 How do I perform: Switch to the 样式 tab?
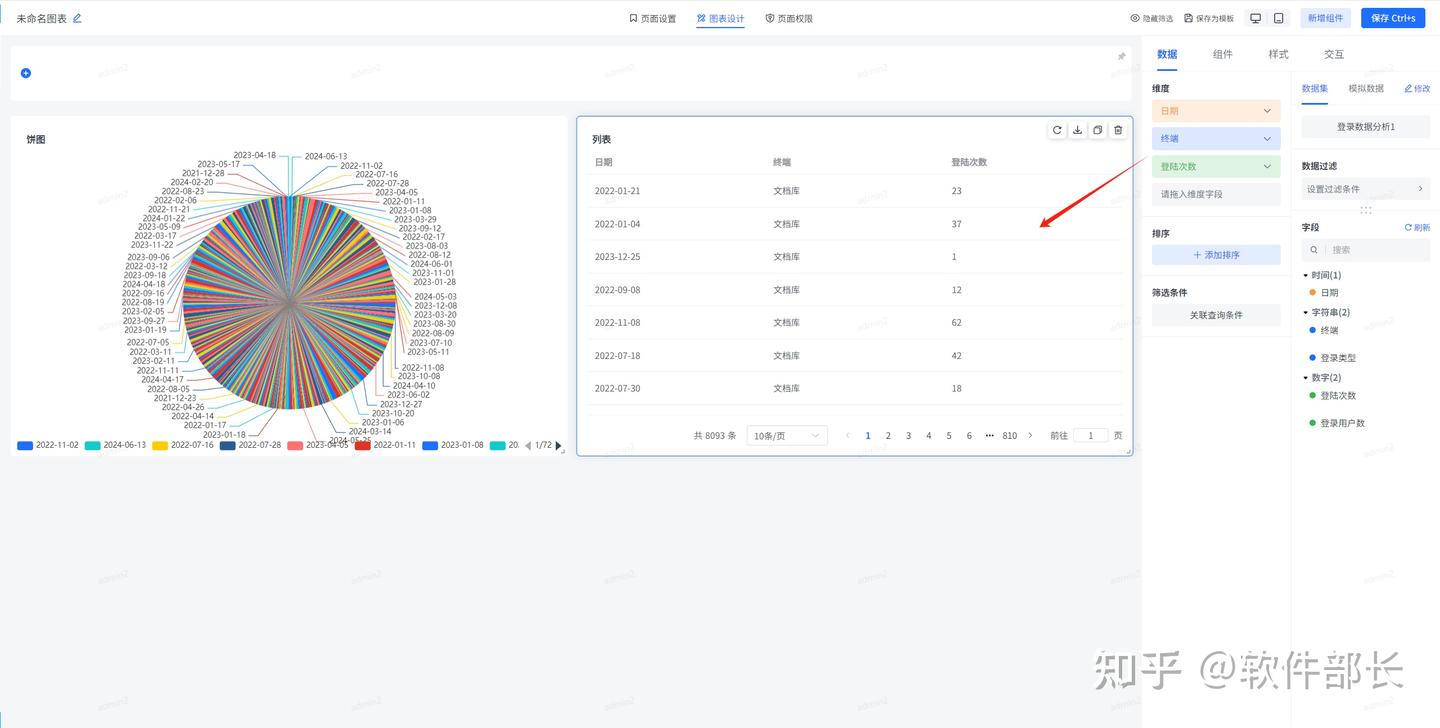pos(1278,54)
